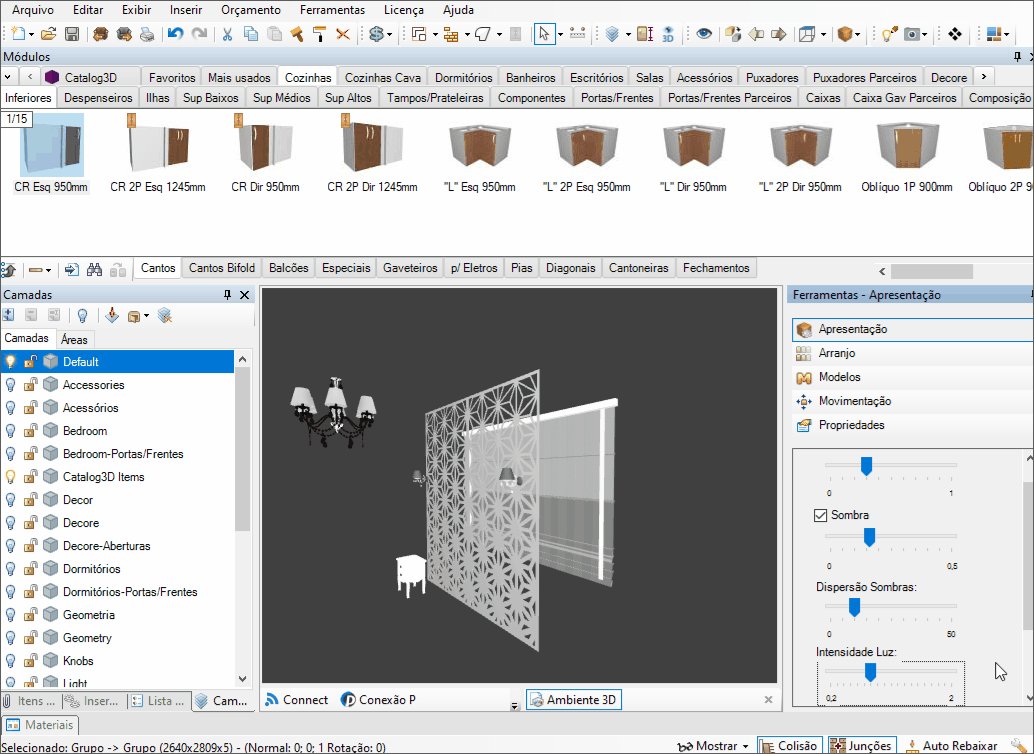This screenshot has height=754, width=1034.
Task: Open wireframe cube view dropdown
Action: pyautogui.click(x=823, y=34)
